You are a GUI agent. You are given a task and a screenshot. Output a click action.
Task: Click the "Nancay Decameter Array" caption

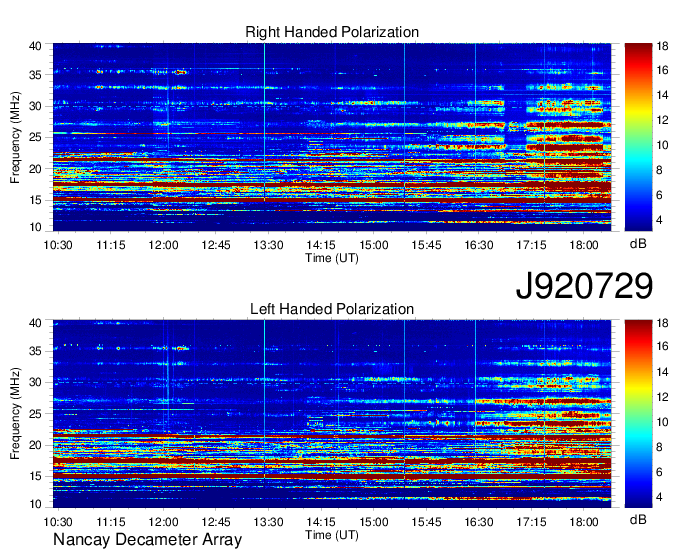[147, 539]
